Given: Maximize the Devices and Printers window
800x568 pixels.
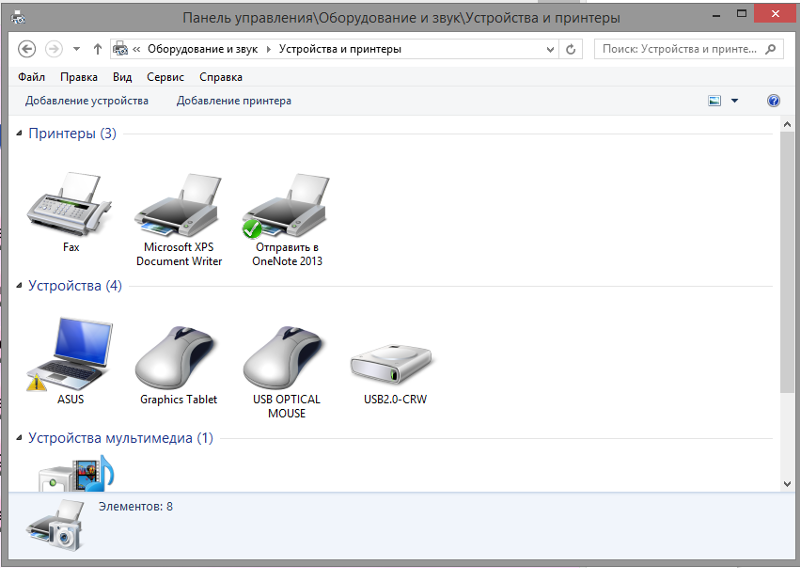Looking at the screenshot, I should click(741, 14).
